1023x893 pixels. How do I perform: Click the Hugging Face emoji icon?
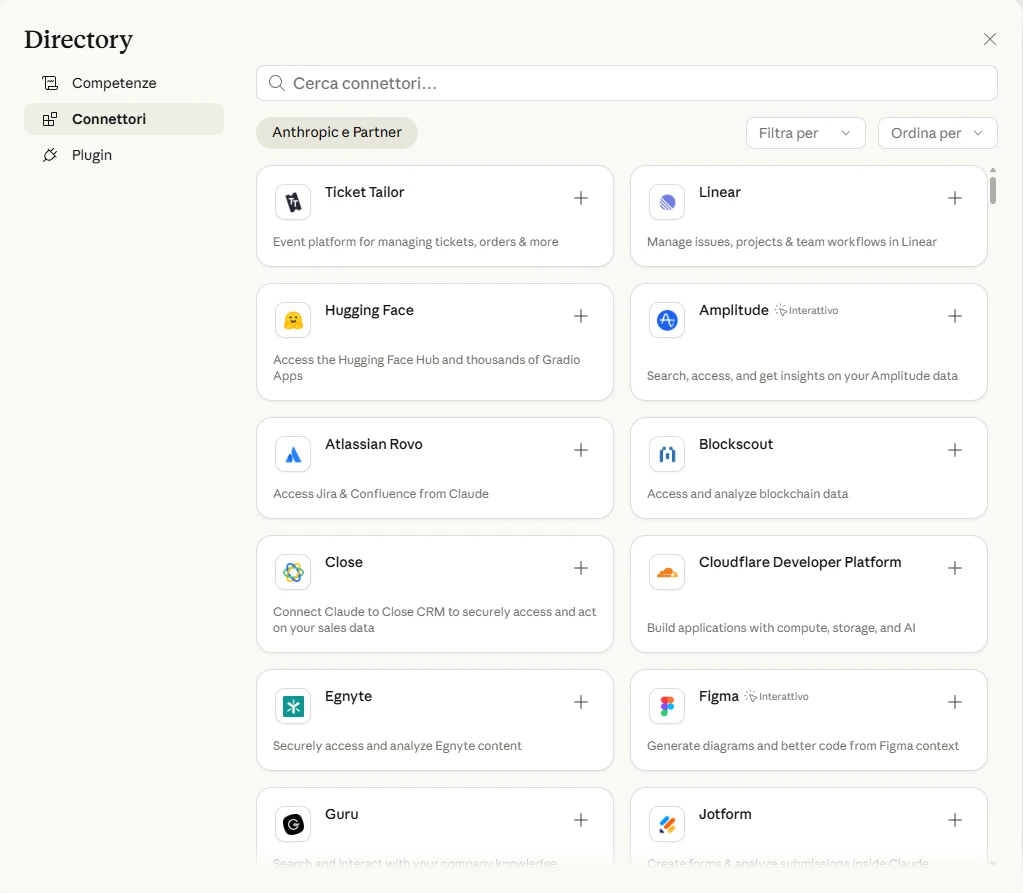click(293, 320)
